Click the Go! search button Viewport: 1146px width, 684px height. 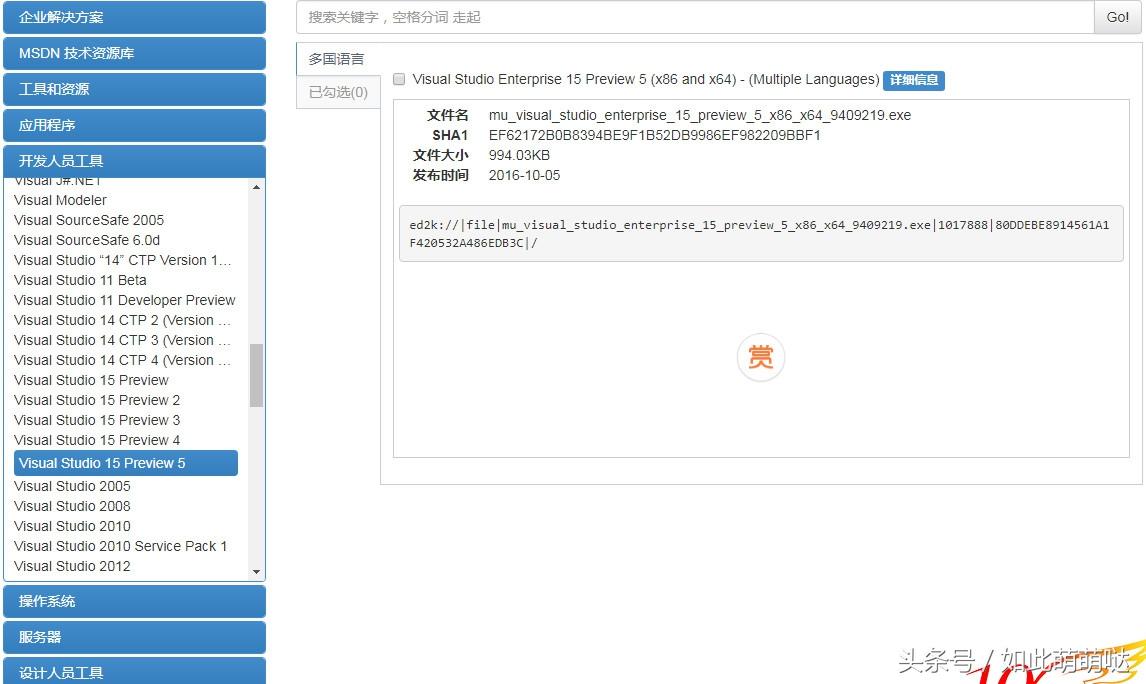pos(1117,17)
